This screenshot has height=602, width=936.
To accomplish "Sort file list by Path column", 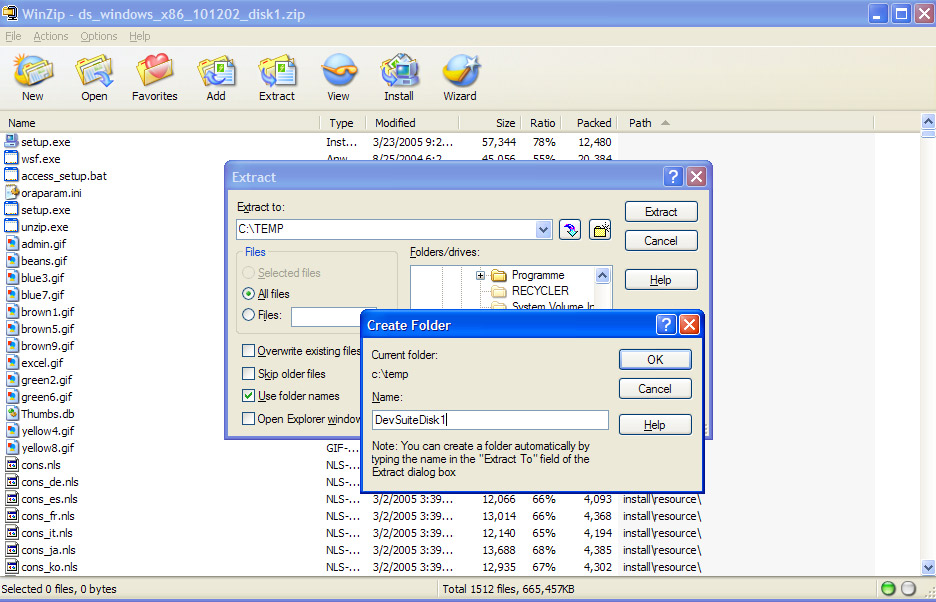I will [746, 123].
